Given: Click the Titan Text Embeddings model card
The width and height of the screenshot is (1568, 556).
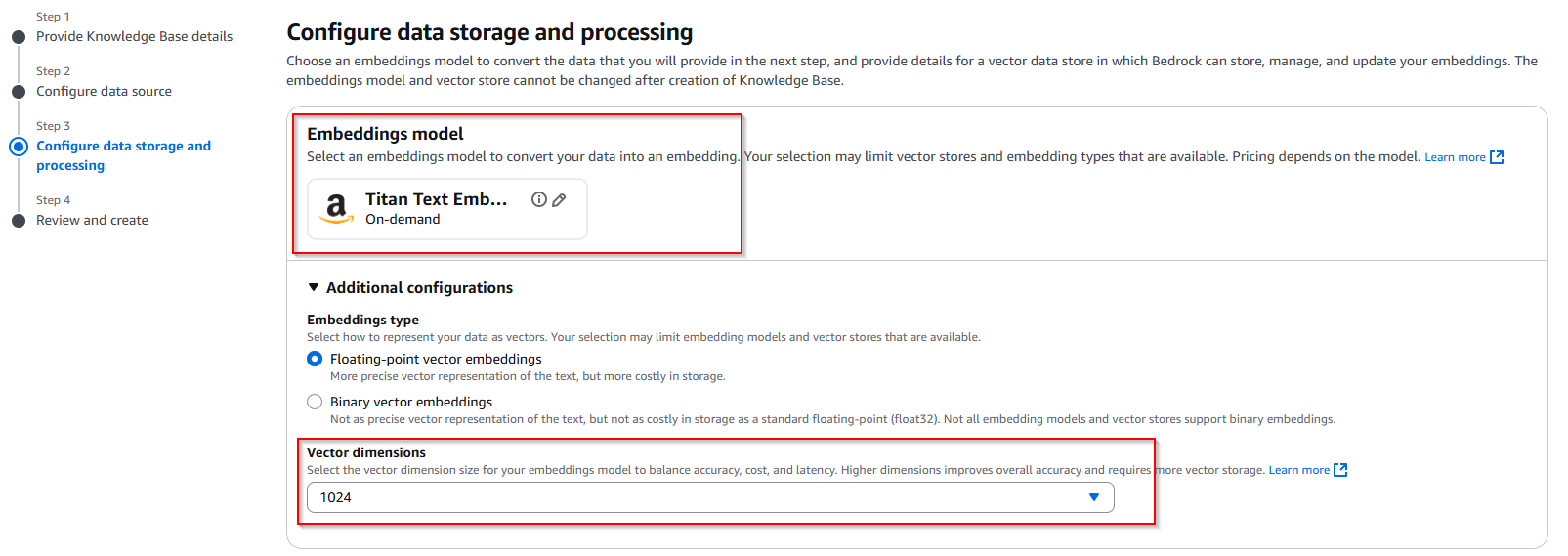Looking at the screenshot, I should pyautogui.click(x=447, y=209).
